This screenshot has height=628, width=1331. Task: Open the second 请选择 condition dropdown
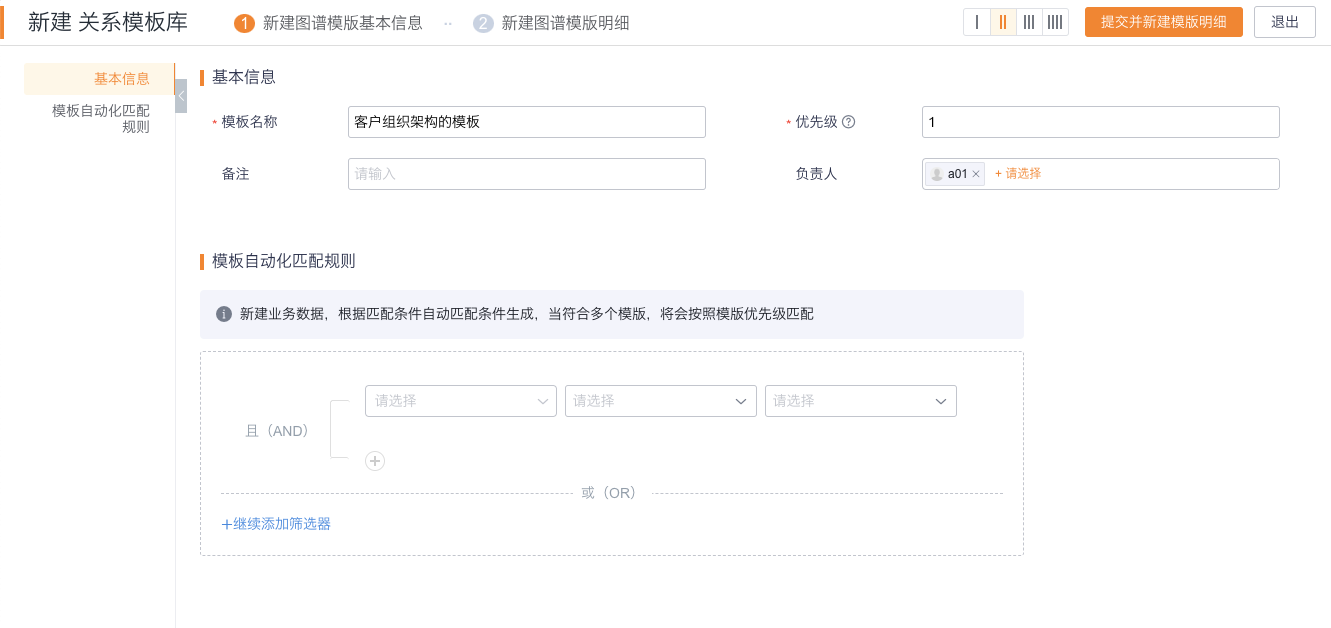[x=661, y=401]
